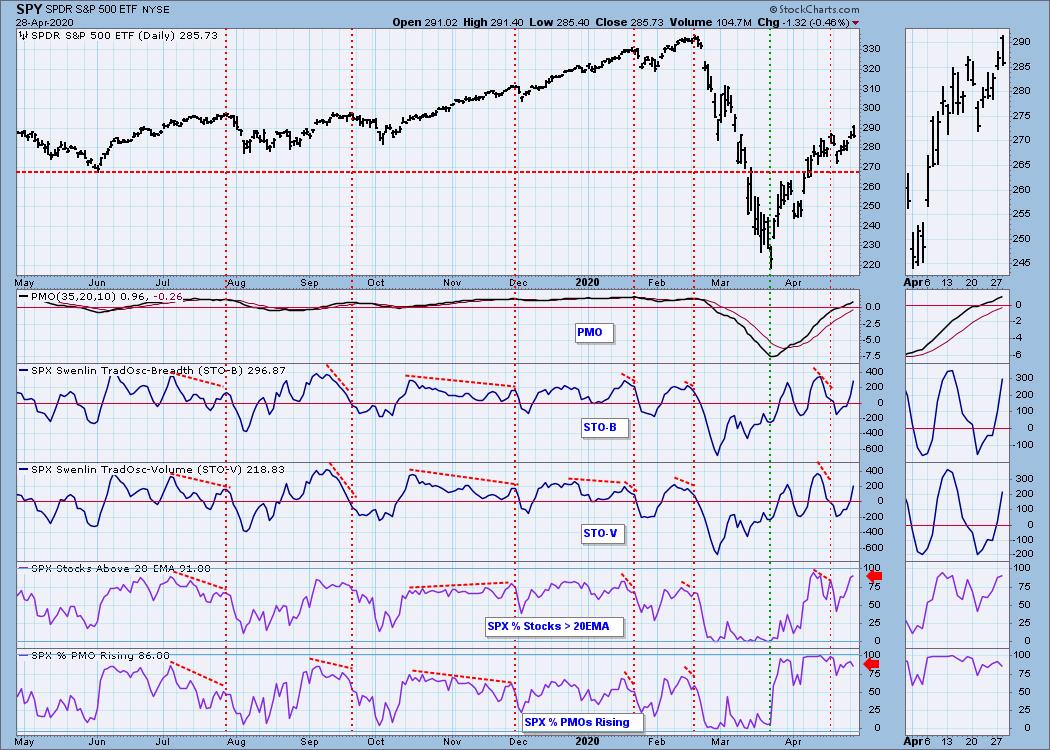Click the -4 label on the zoom PMO axis
The height and width of the screenshot is (750, 1050).
[x=1017, y=338]
